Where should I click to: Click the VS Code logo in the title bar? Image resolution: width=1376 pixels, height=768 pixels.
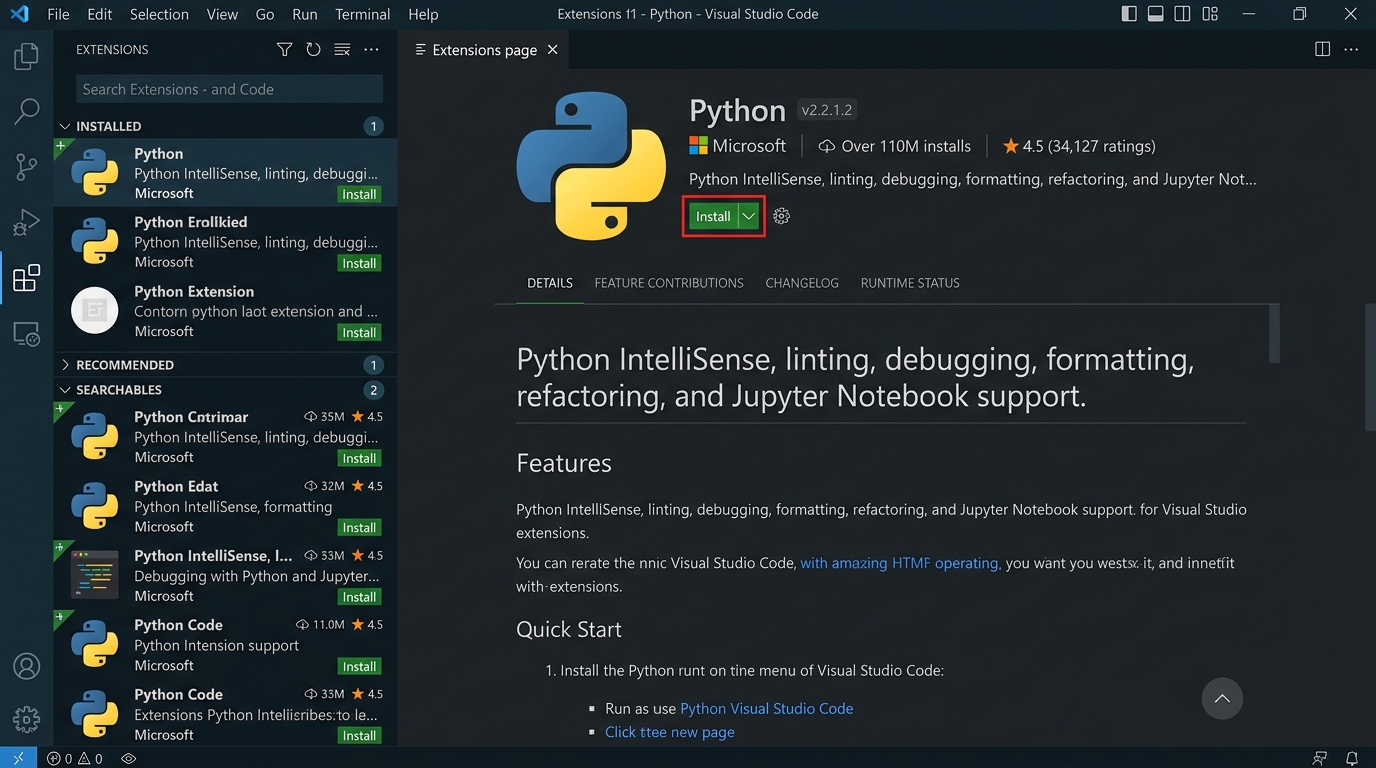19,14
